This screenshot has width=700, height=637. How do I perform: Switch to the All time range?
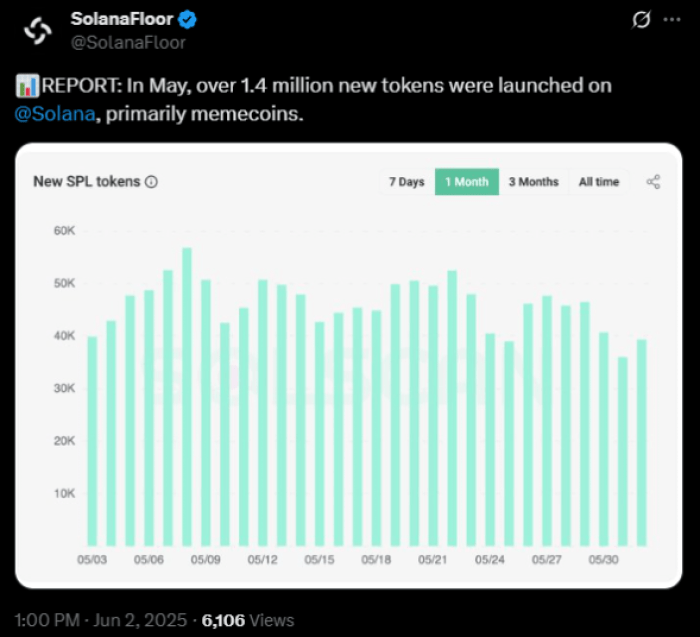coord(599,182)
